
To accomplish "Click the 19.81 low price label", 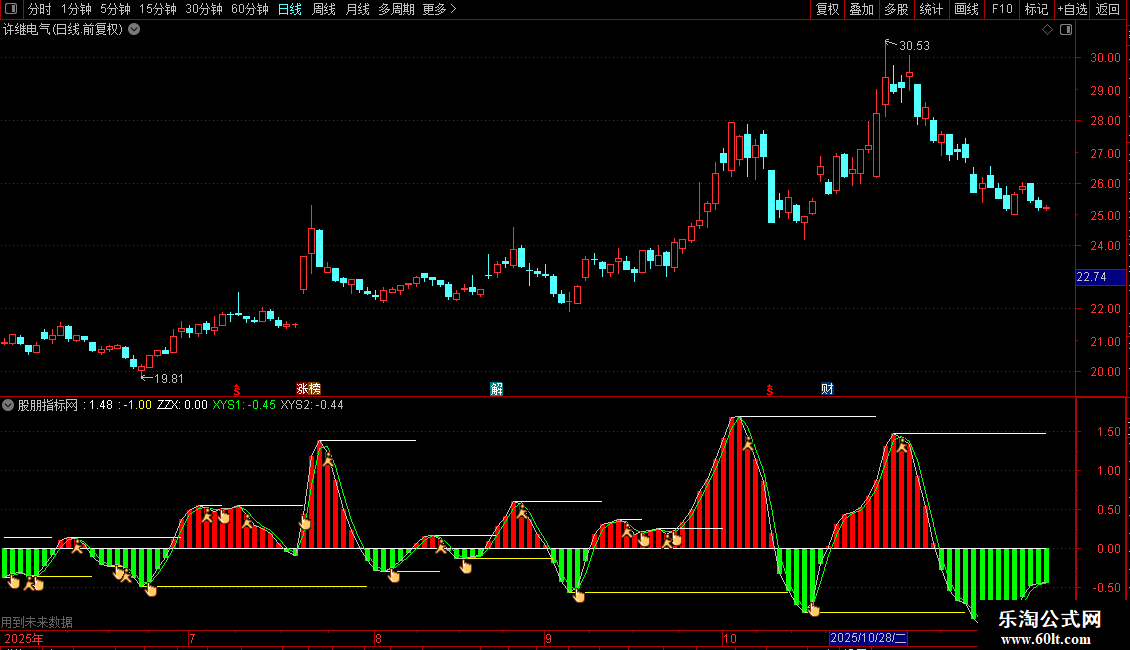I will 169,378.
